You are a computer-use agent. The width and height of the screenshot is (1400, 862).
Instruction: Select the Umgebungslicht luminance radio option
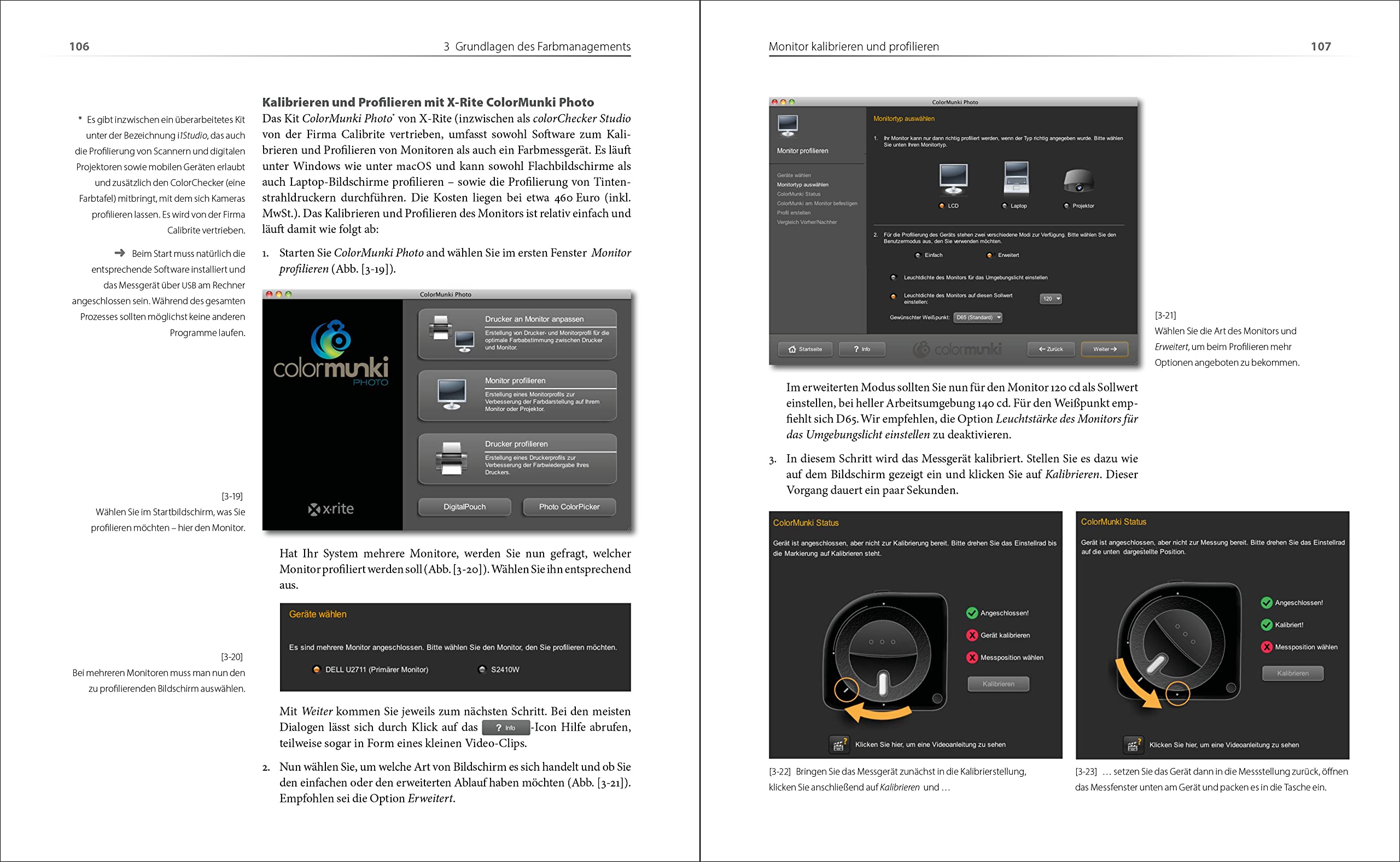894,278
